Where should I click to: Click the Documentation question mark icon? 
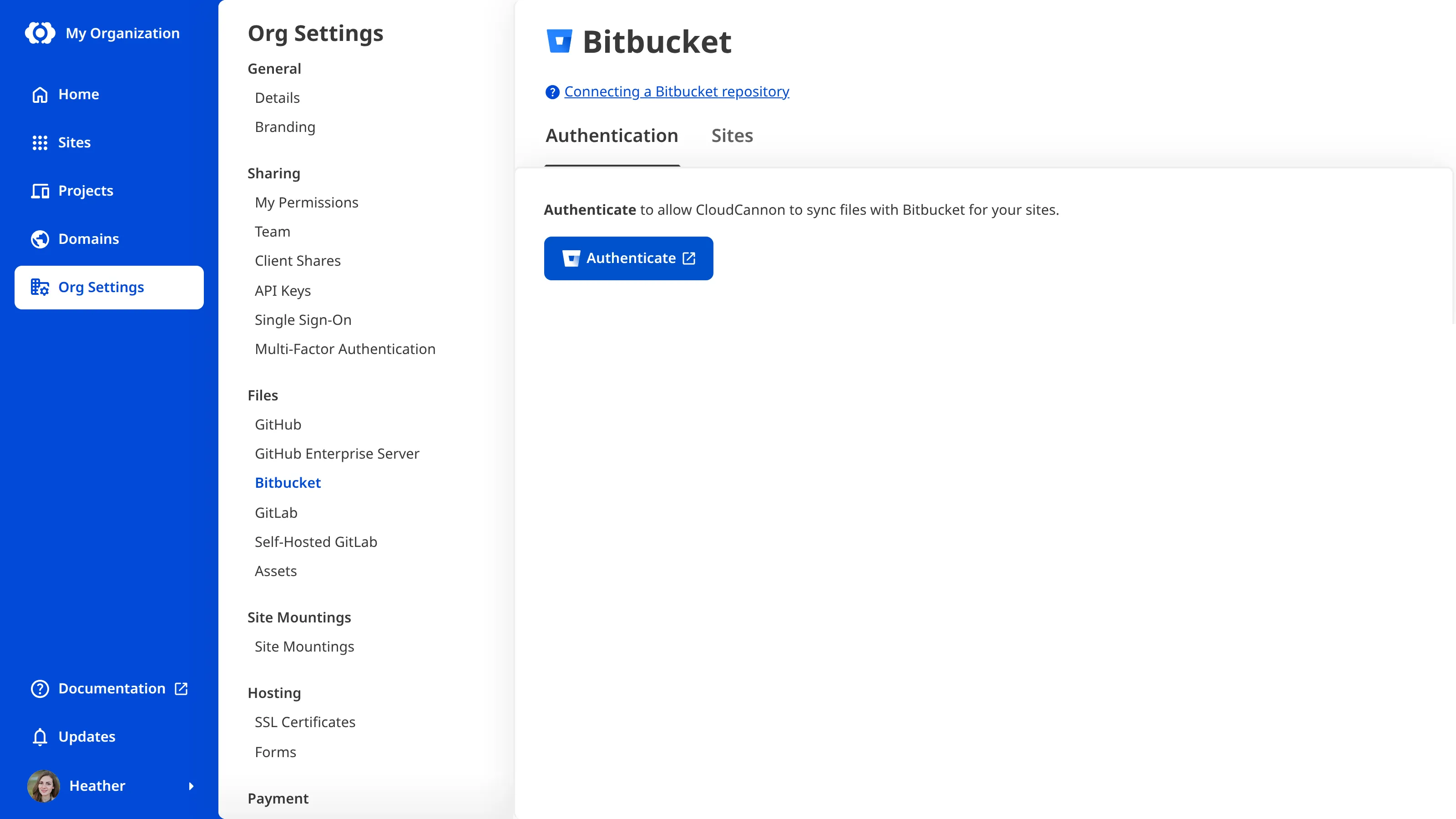40,688
